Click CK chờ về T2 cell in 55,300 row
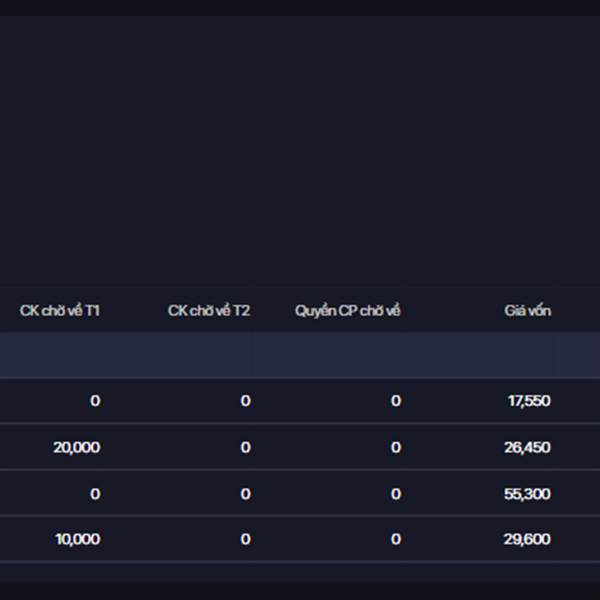 (x=245, y=494)
